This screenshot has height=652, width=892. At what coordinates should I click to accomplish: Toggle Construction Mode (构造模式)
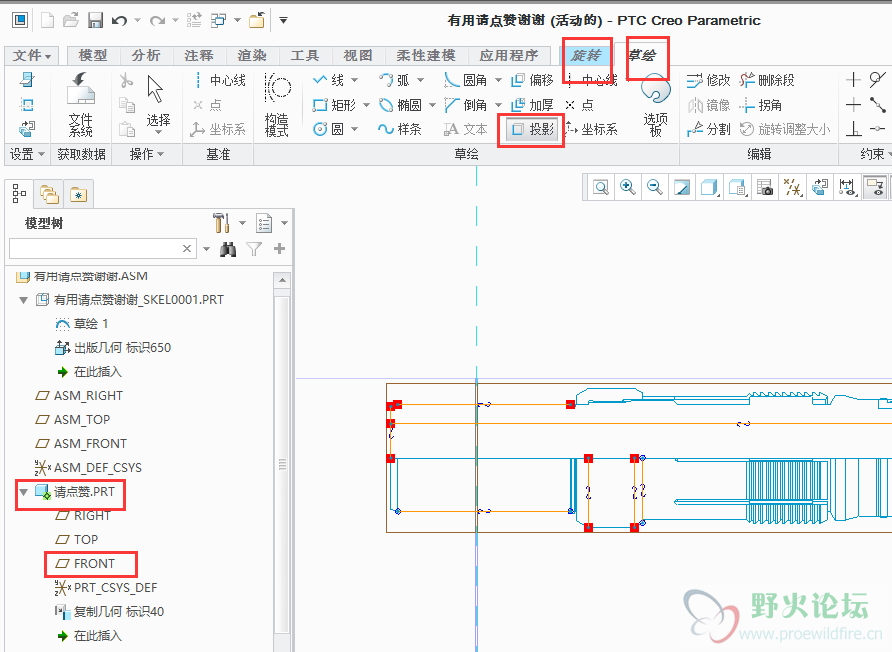point(277,105)
